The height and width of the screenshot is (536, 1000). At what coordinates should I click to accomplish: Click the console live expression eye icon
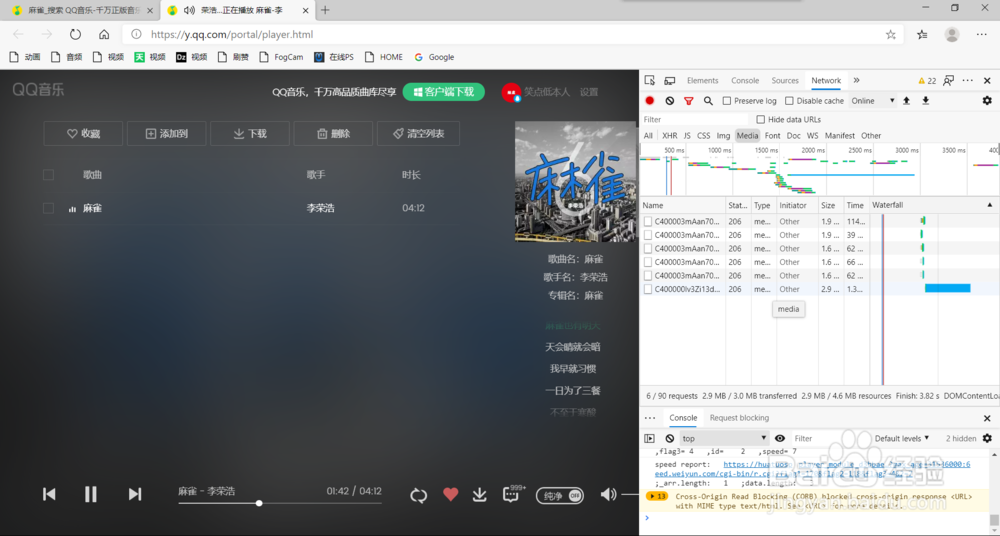pos(779,438)
